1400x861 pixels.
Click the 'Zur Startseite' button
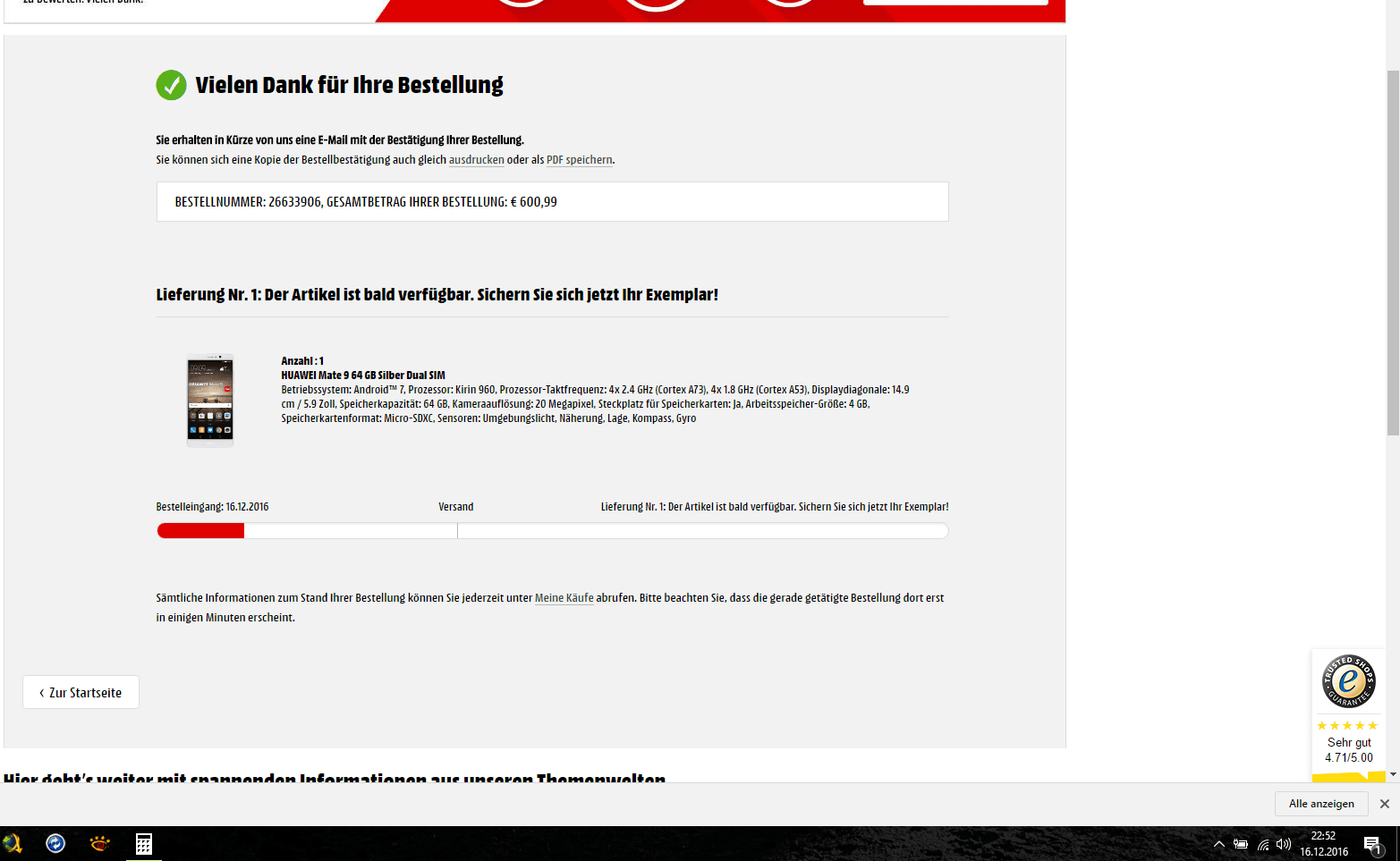[x=81, y=692]
